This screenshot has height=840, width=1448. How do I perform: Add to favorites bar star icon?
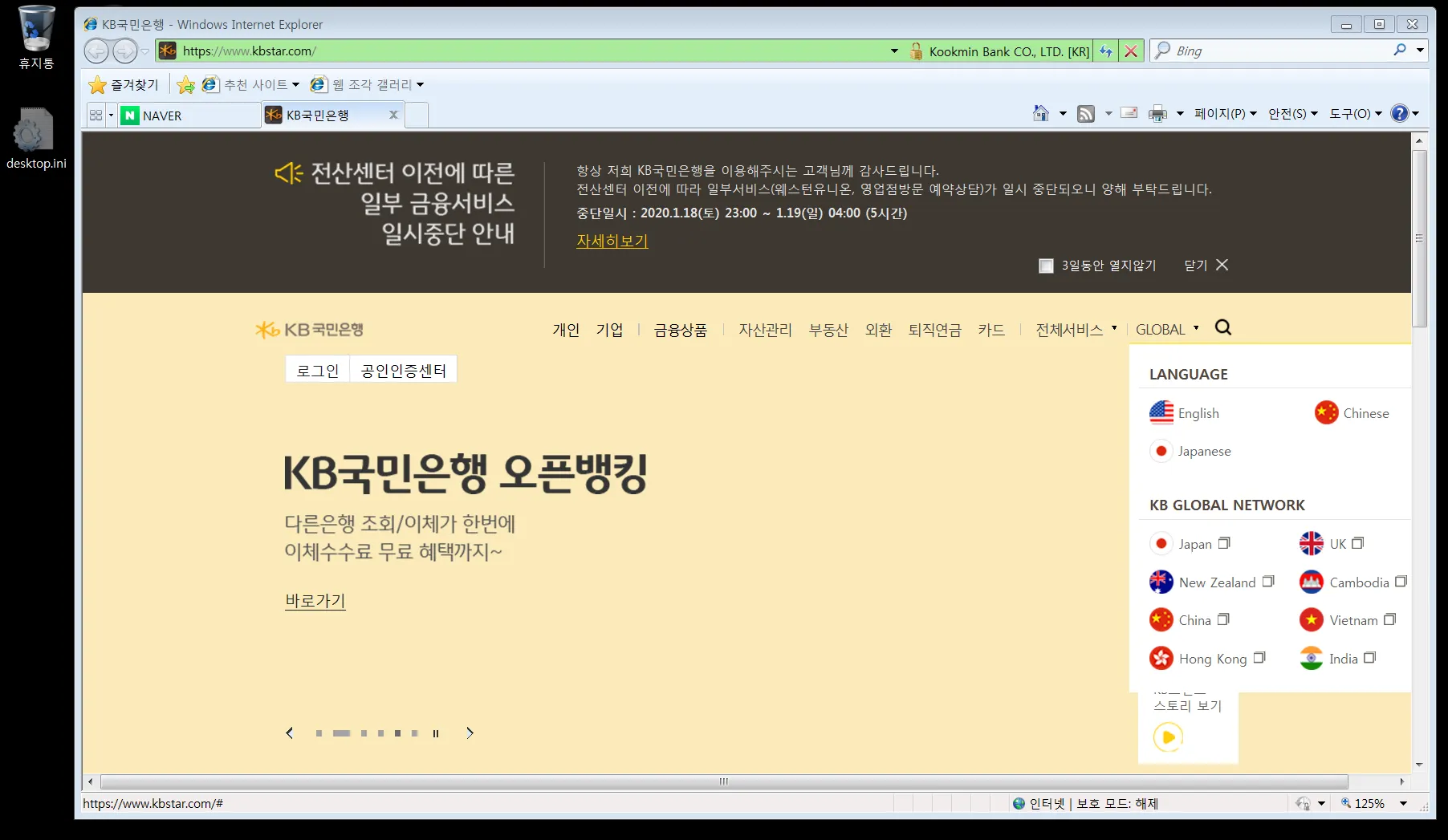click(185, 84)
